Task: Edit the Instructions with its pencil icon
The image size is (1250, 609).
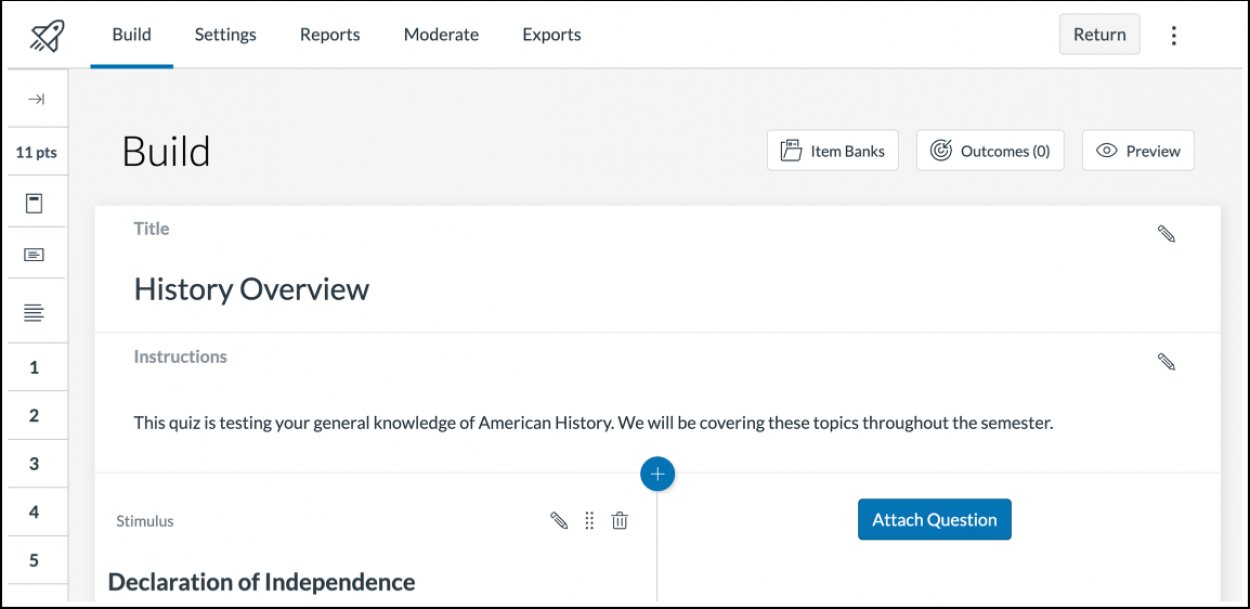Action: click(x=1167, y=362)
